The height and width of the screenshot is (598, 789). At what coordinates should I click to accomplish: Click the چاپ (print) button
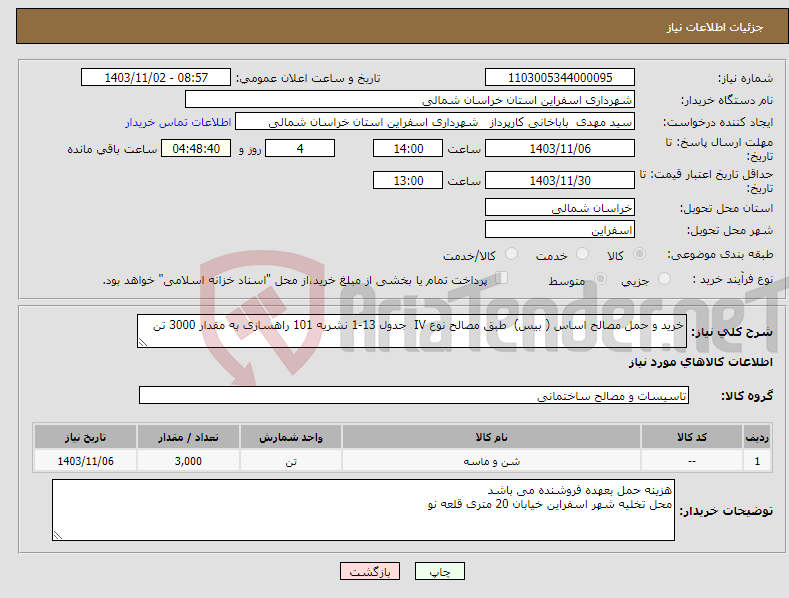[439, 571]
